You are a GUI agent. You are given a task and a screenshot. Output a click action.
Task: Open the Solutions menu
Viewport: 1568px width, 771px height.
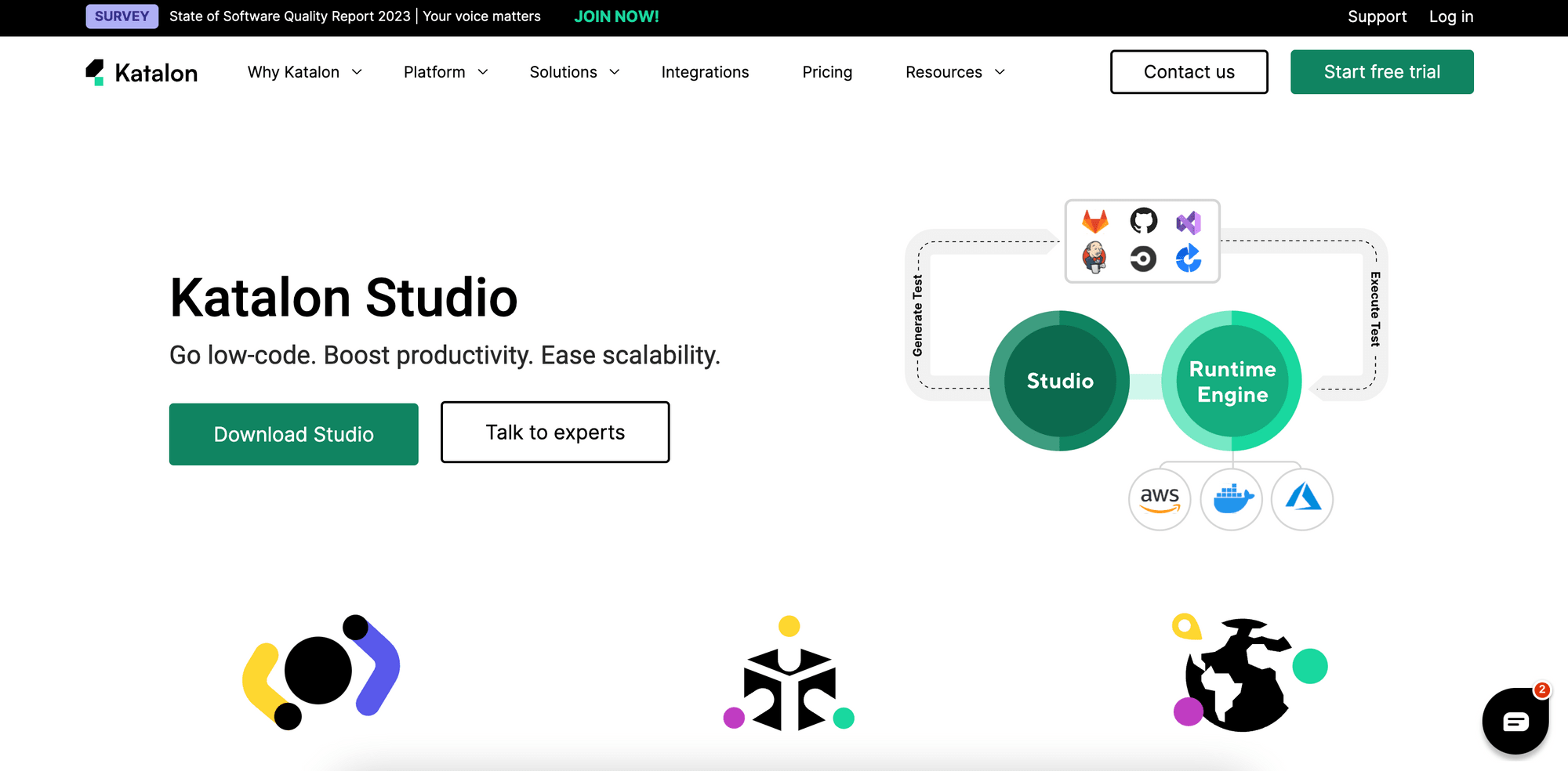pos(563,72)
